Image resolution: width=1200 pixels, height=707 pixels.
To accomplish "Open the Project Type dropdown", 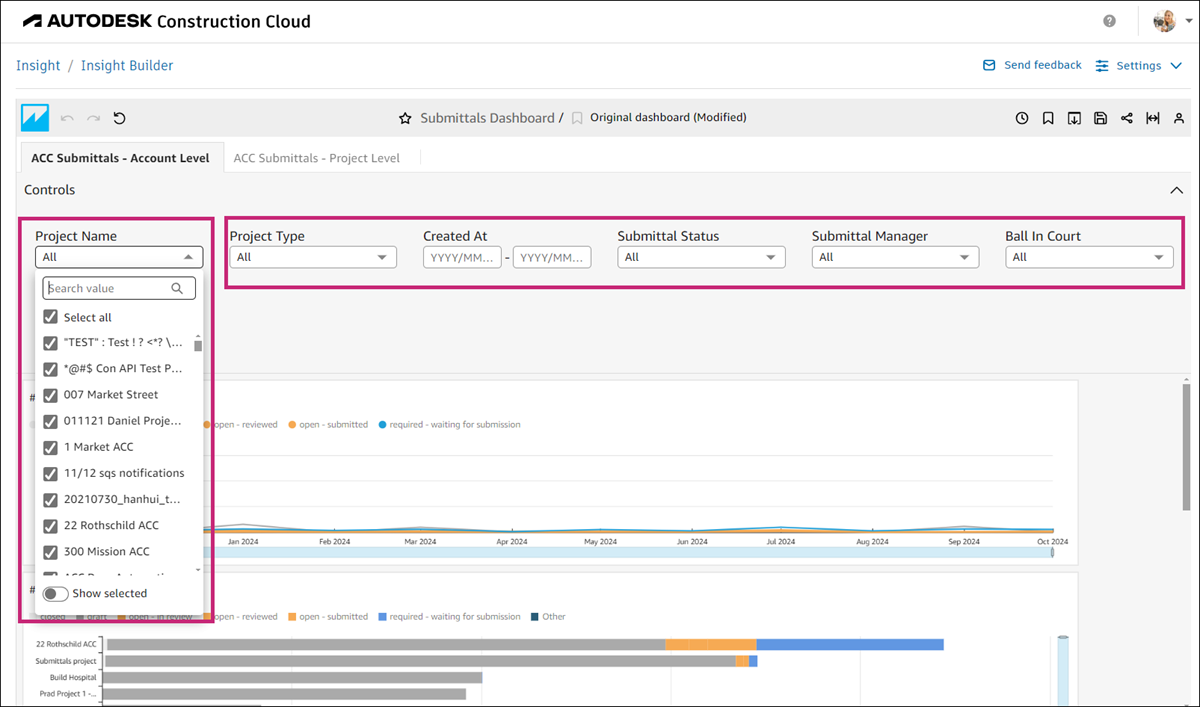I will point(313,257).
